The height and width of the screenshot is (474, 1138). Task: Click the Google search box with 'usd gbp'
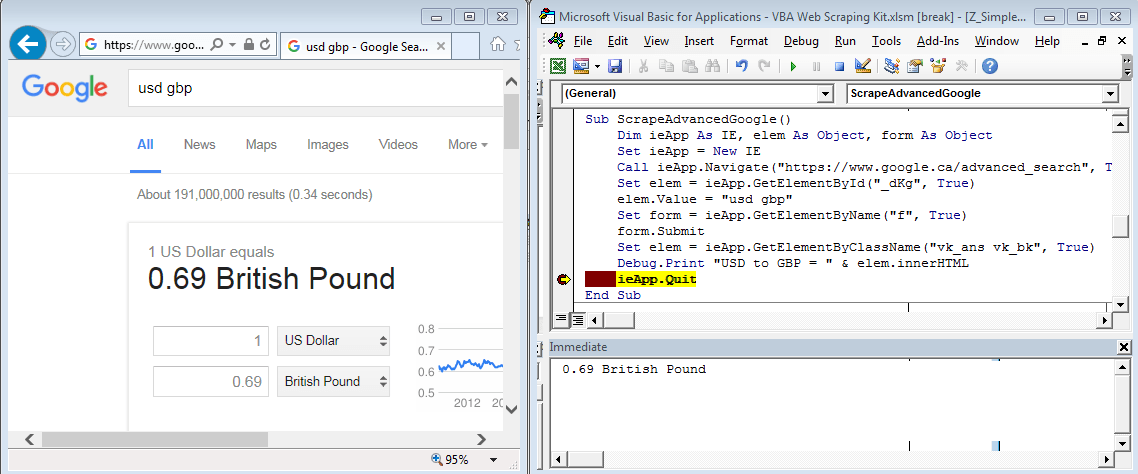pos(315,89)
